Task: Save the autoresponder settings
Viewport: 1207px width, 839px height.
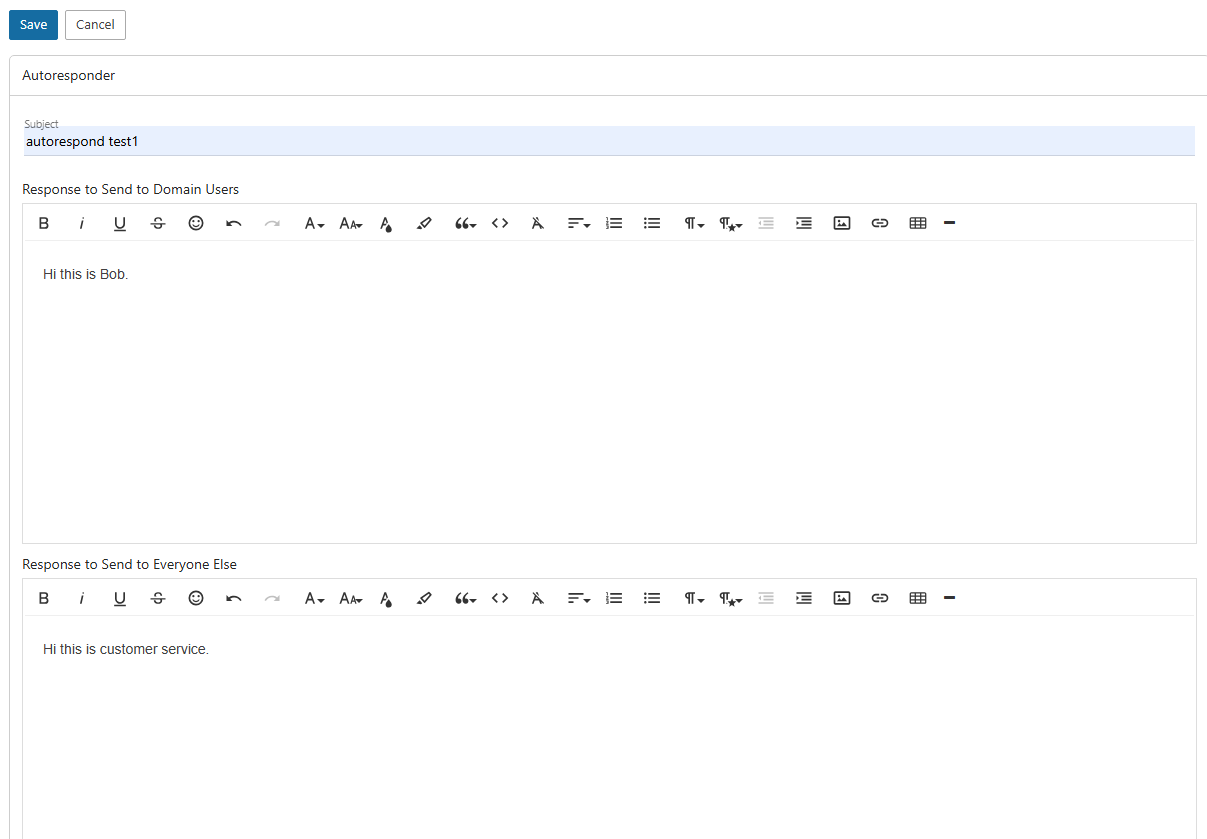Action: [x=33, y=25]
